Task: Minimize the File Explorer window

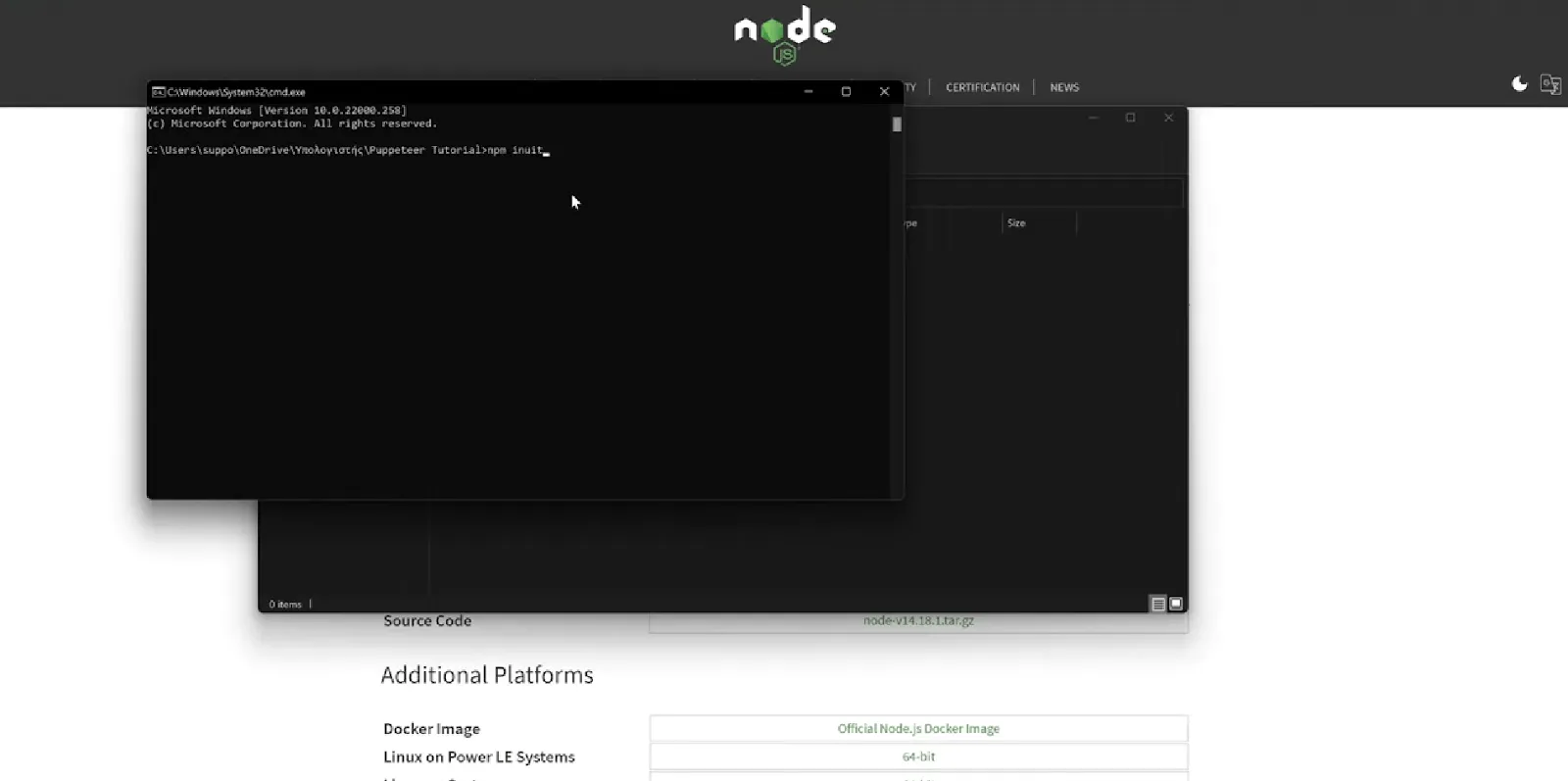Action: pos(1094,118)
